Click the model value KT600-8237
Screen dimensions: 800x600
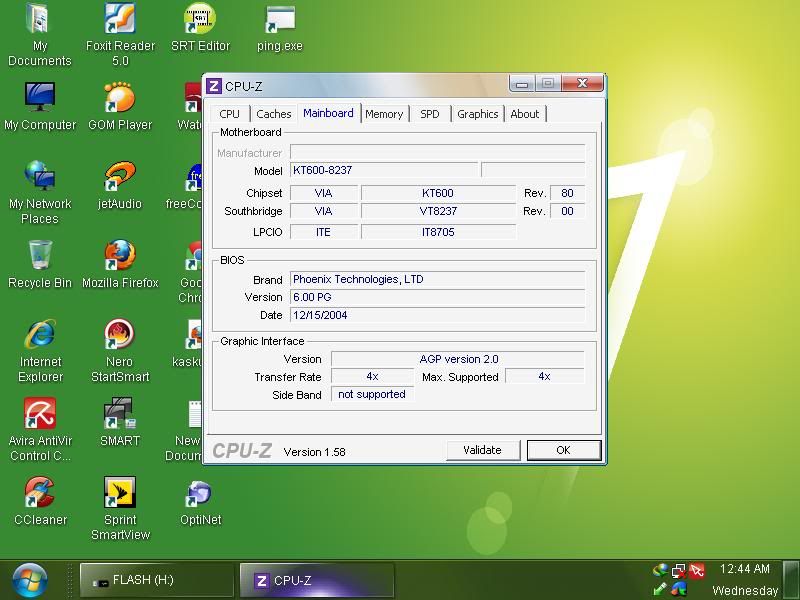click(x=384, y=170)
